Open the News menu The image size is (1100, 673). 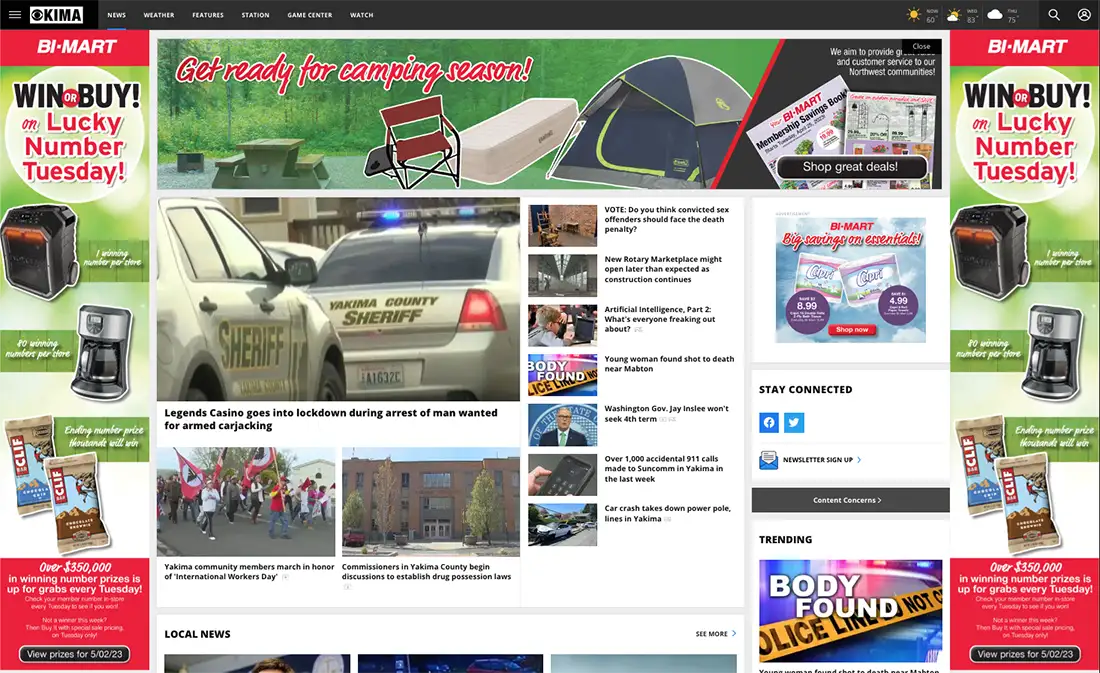pos(116,15)
